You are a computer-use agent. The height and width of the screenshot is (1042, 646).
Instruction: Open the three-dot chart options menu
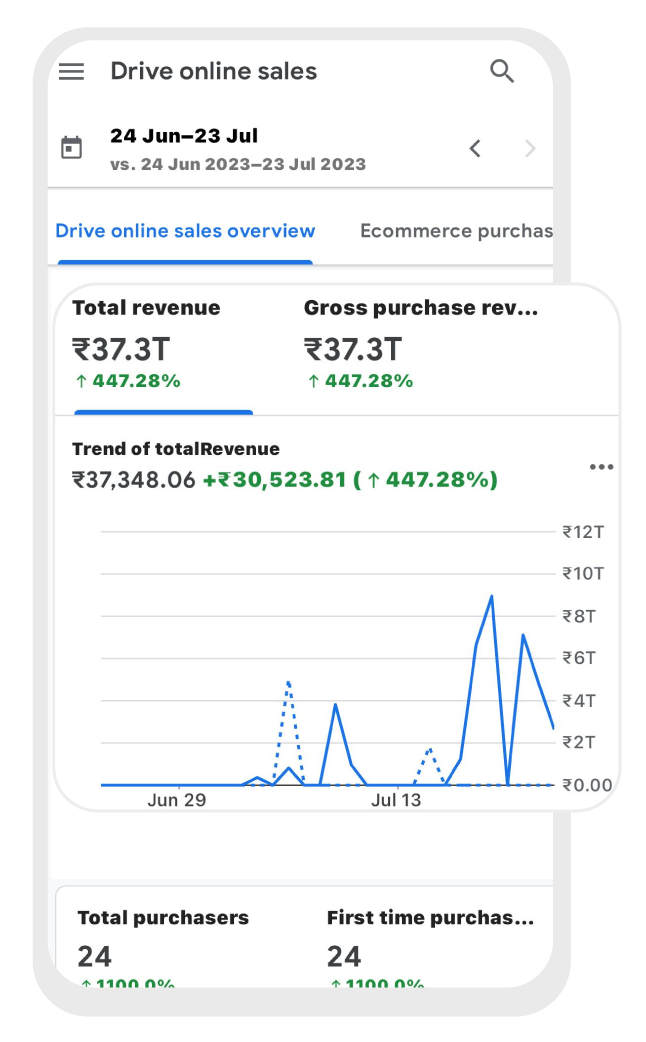pos(601,467)
